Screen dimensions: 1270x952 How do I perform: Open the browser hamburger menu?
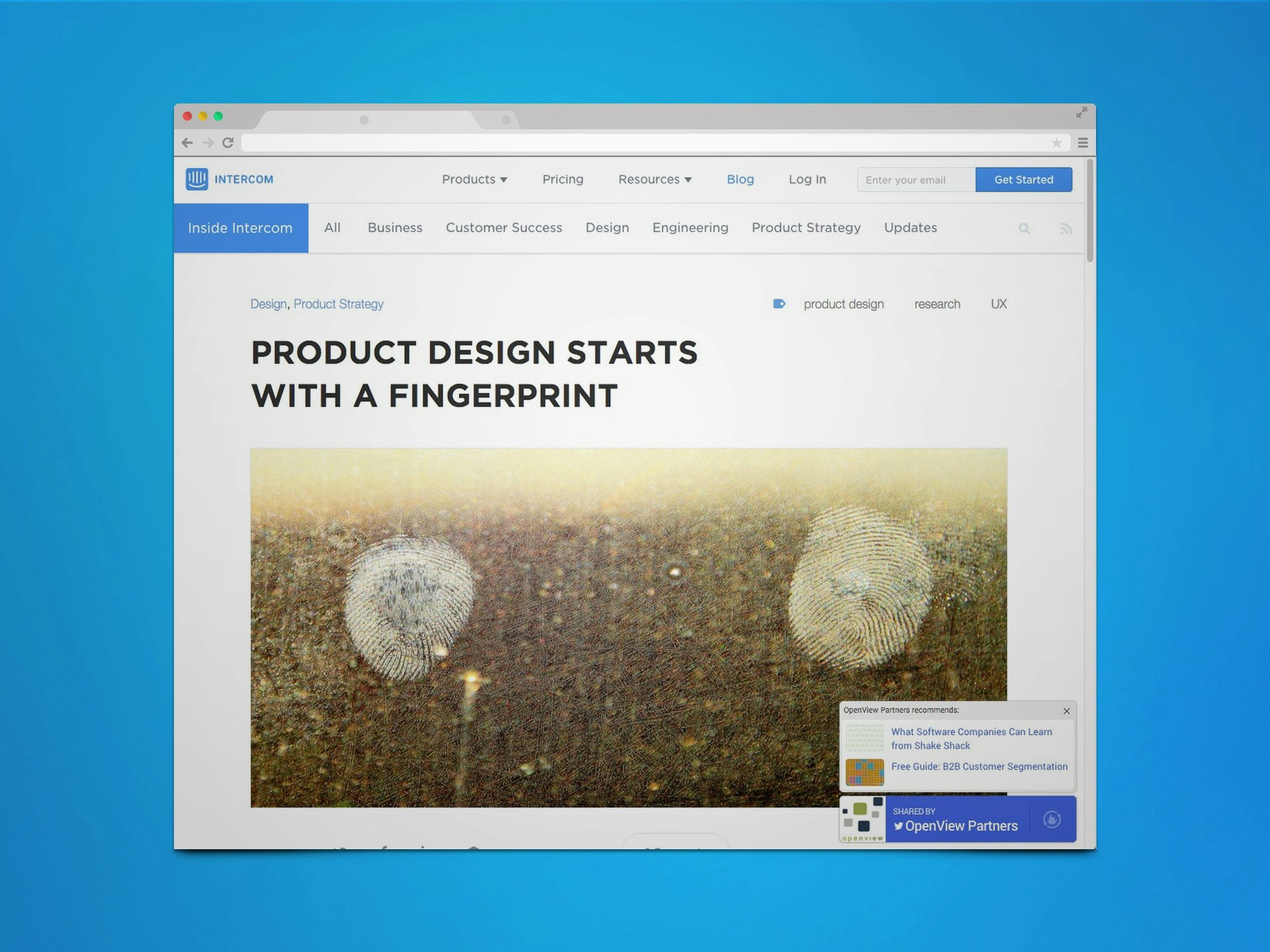tap(1083, 143)
